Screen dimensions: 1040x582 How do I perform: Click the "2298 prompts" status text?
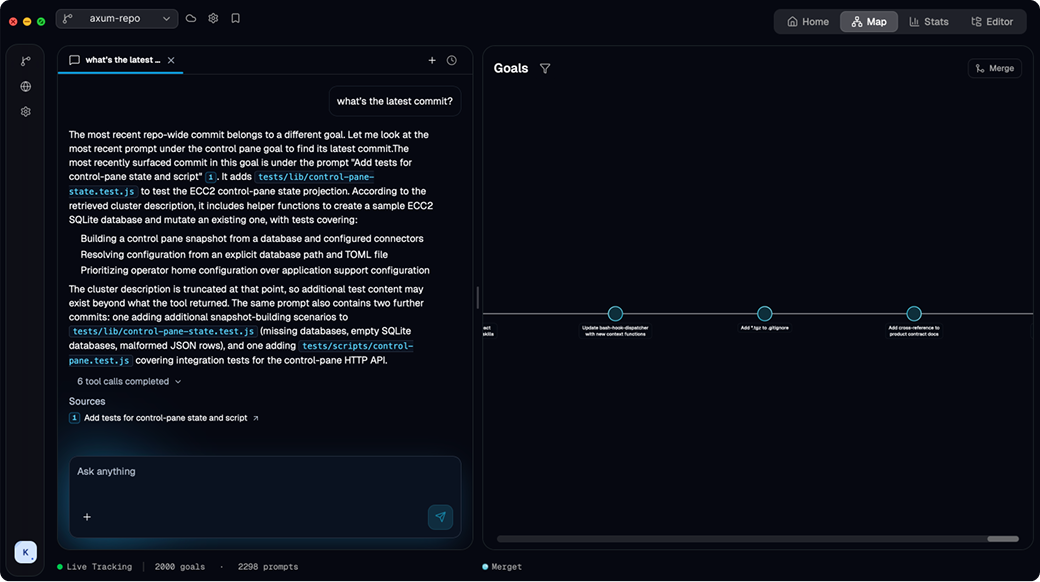click(x=268, y=567)
